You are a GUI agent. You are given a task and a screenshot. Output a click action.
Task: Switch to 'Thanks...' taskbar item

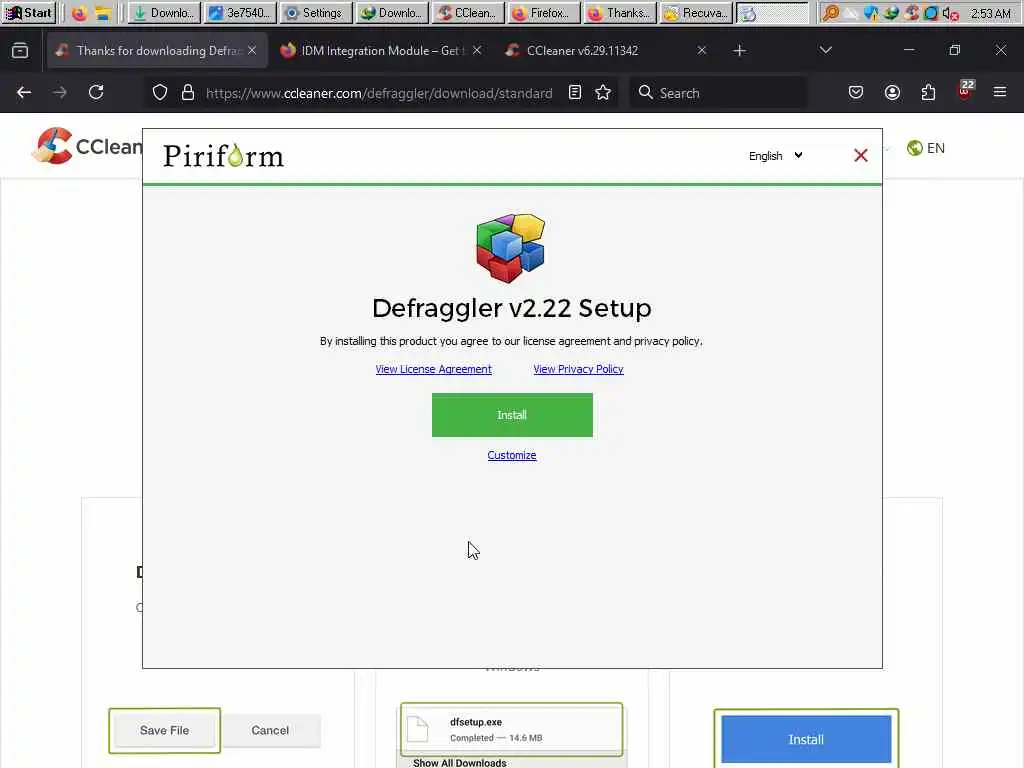point(620,13)
